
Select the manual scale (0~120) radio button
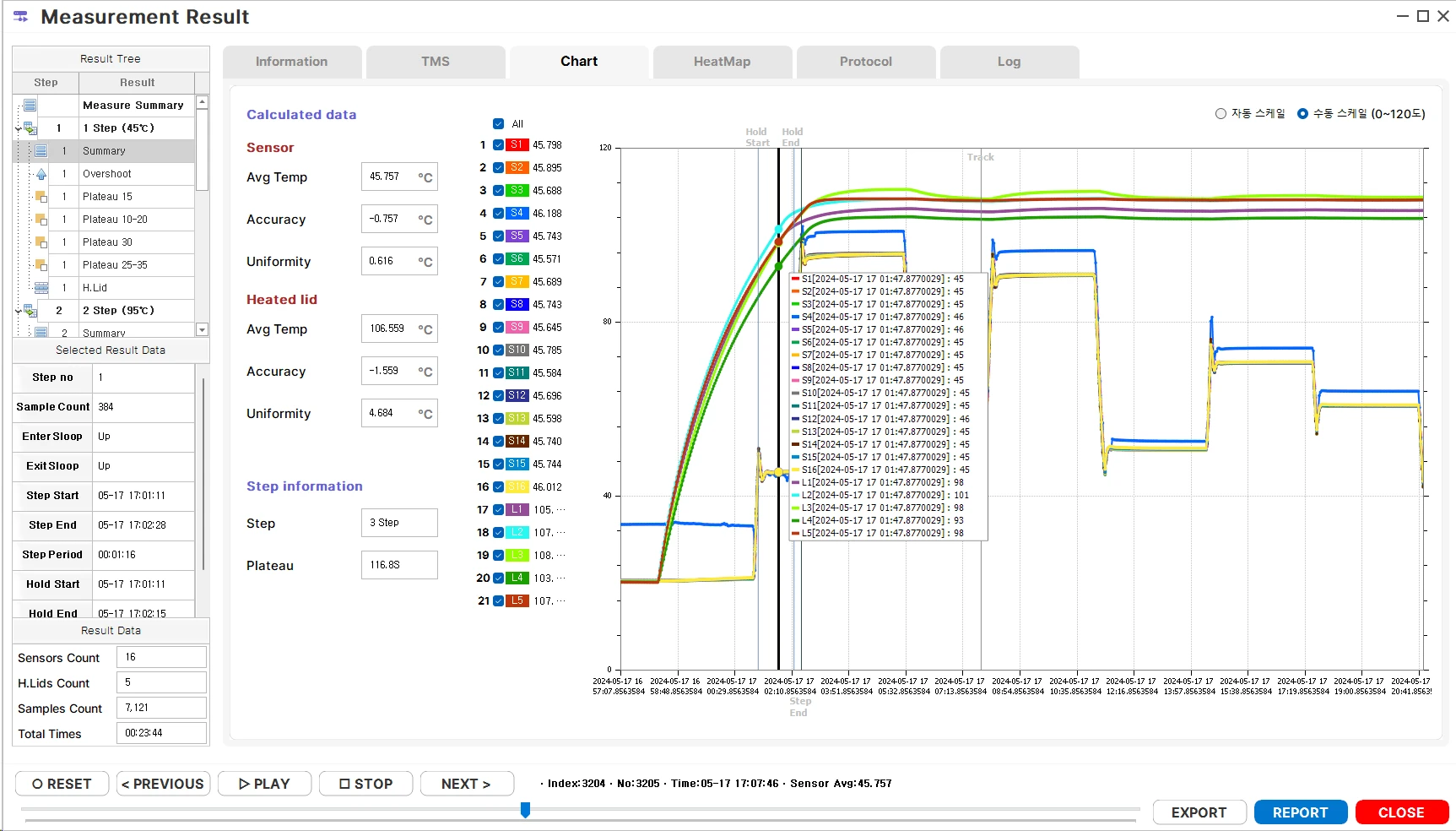[1302, 114]
